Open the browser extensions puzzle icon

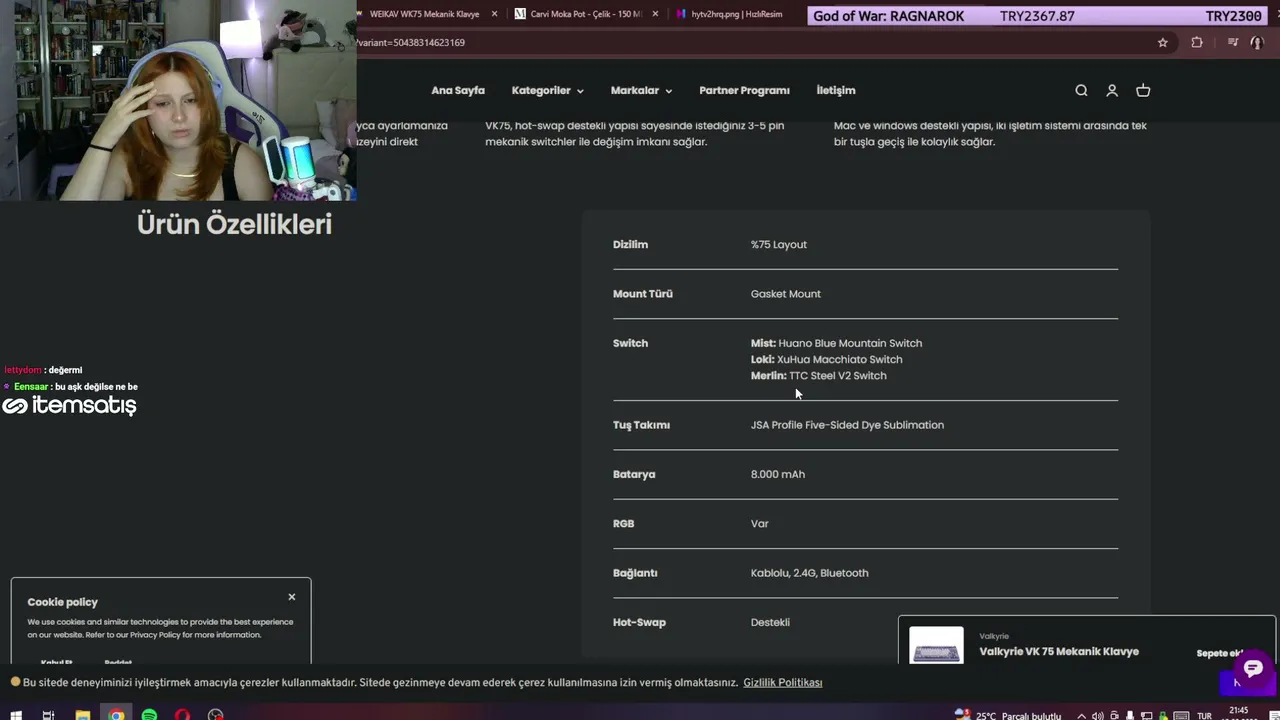(x=1197, y=43)
